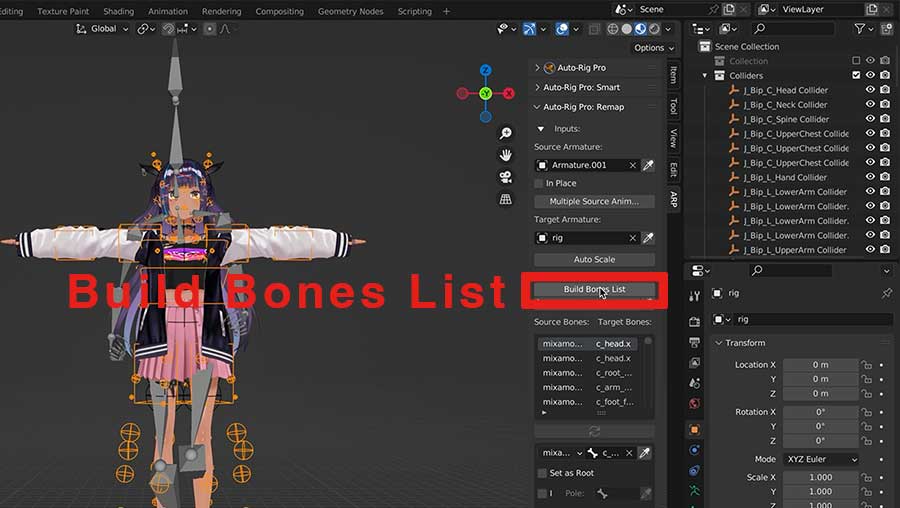Click eyedropper beside c_... bone field
The width and height of the screenshot is (900, 508).
pyautogui.click(x=645, y=453)
